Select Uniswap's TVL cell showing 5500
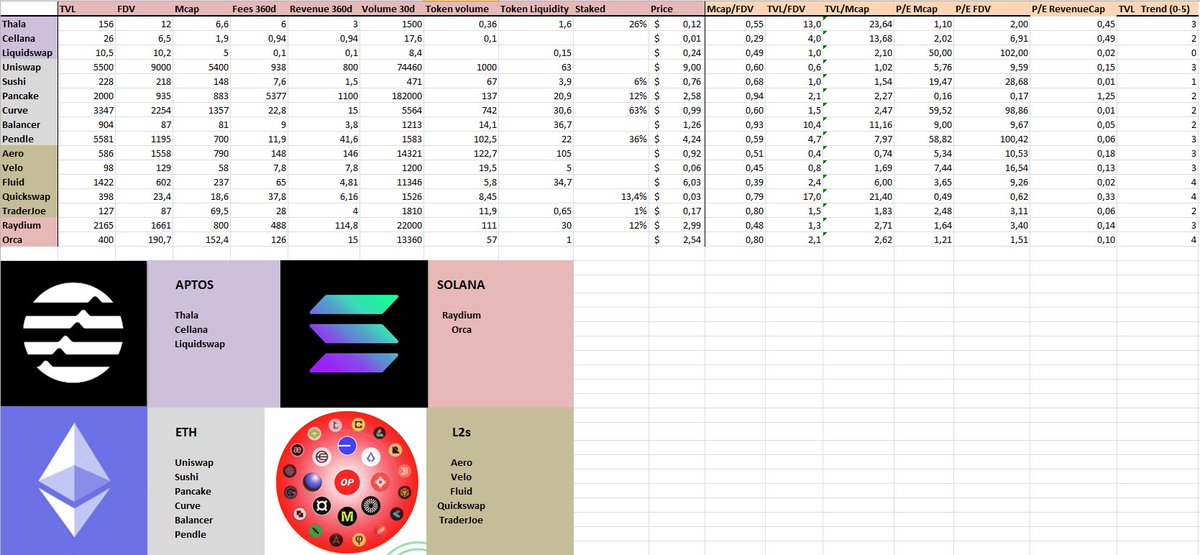The width and height of the screenshot is (1200, 555). tap(86, 66)
